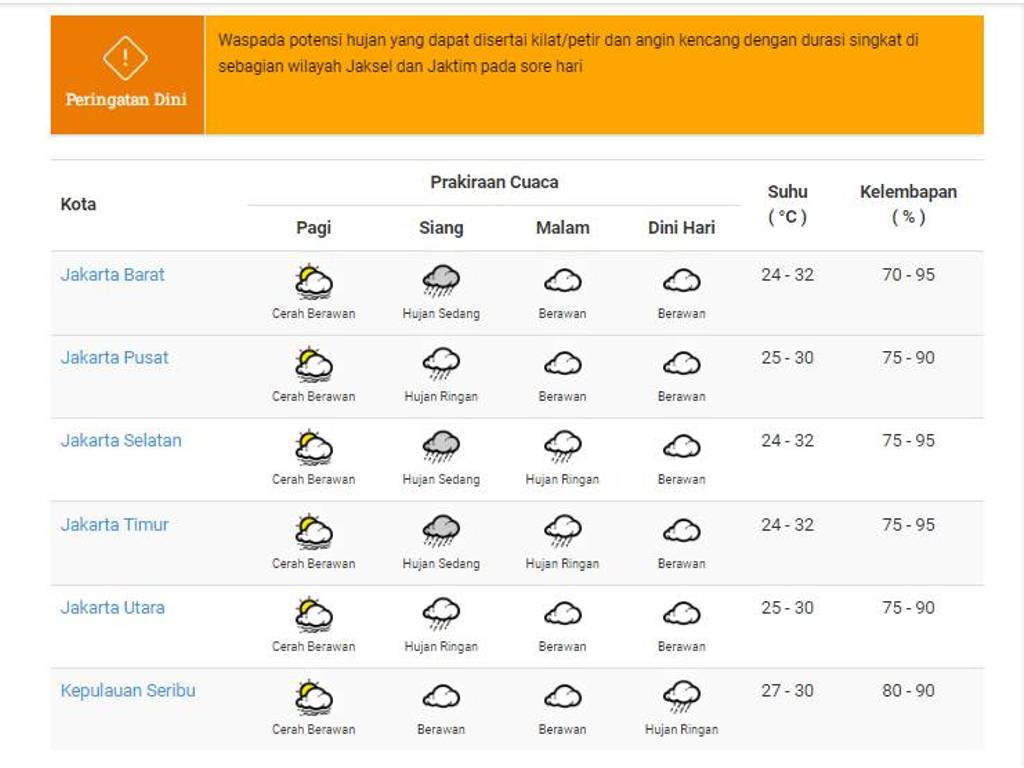Viewport: 1024px width, 768px height.
Task: Go to Jakarta Utara forecast page
Action: click(x=113, y=608)
